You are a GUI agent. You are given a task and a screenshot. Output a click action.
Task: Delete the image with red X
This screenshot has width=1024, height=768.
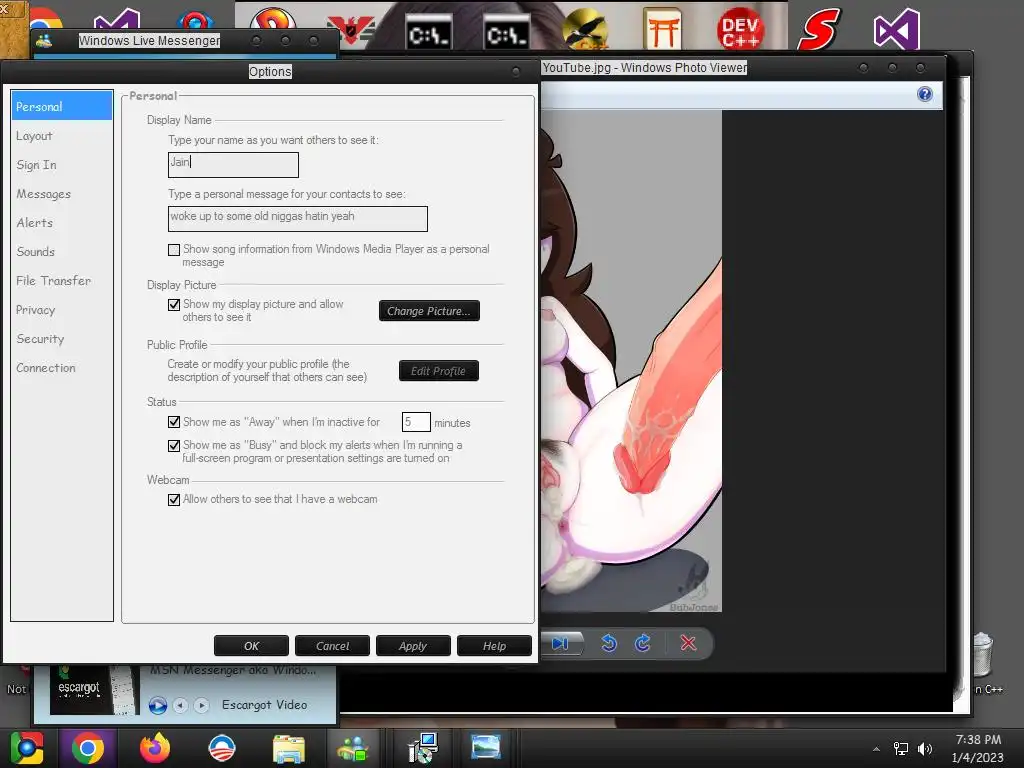(688, 644)
